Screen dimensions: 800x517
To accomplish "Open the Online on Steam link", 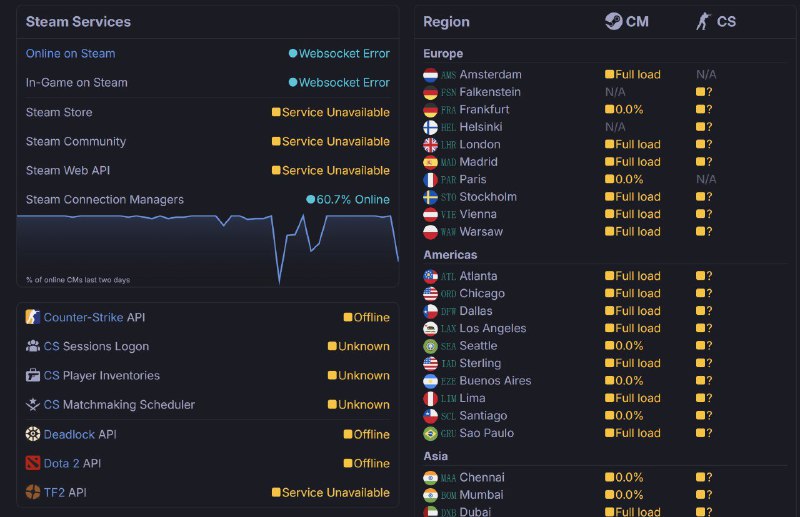I will click(x=70, y=53).
